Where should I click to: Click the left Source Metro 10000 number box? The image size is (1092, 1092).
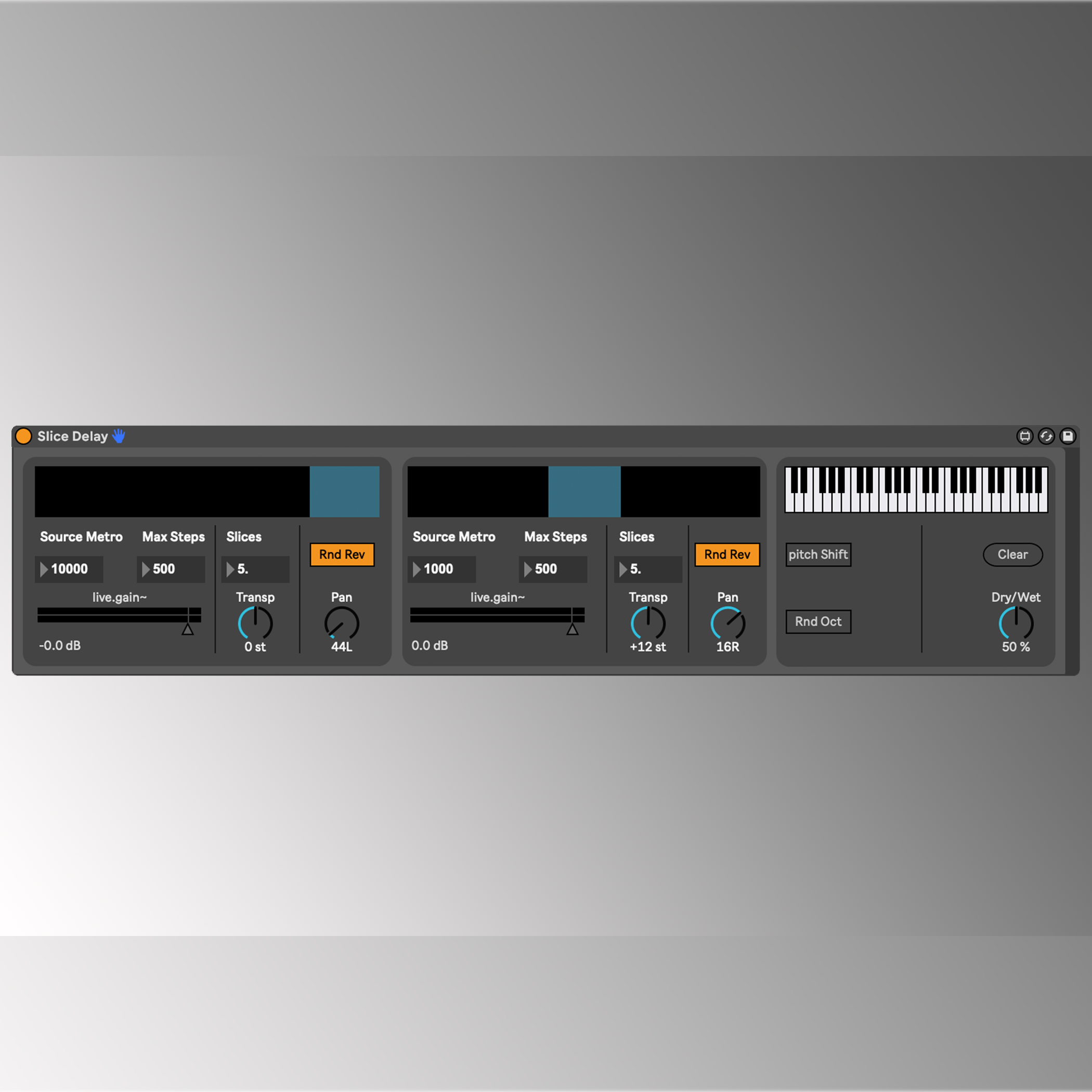[x=70, y=569]
